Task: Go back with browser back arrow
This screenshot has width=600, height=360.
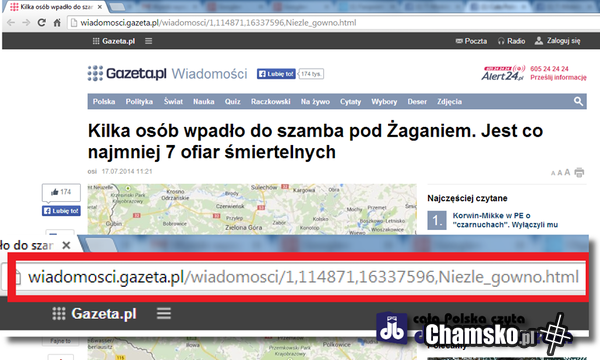Action: (11, 23)
